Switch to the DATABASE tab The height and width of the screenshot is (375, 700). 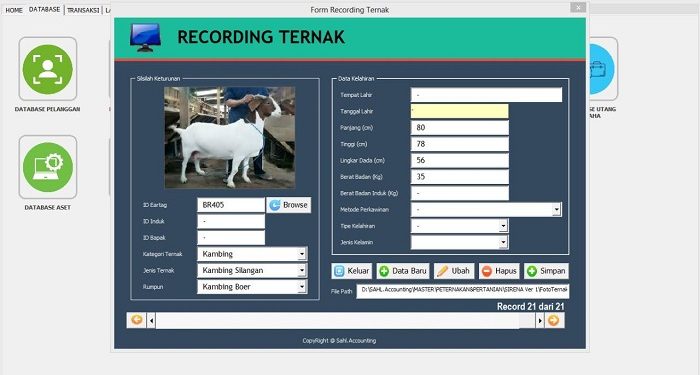(x=44, y=9)
